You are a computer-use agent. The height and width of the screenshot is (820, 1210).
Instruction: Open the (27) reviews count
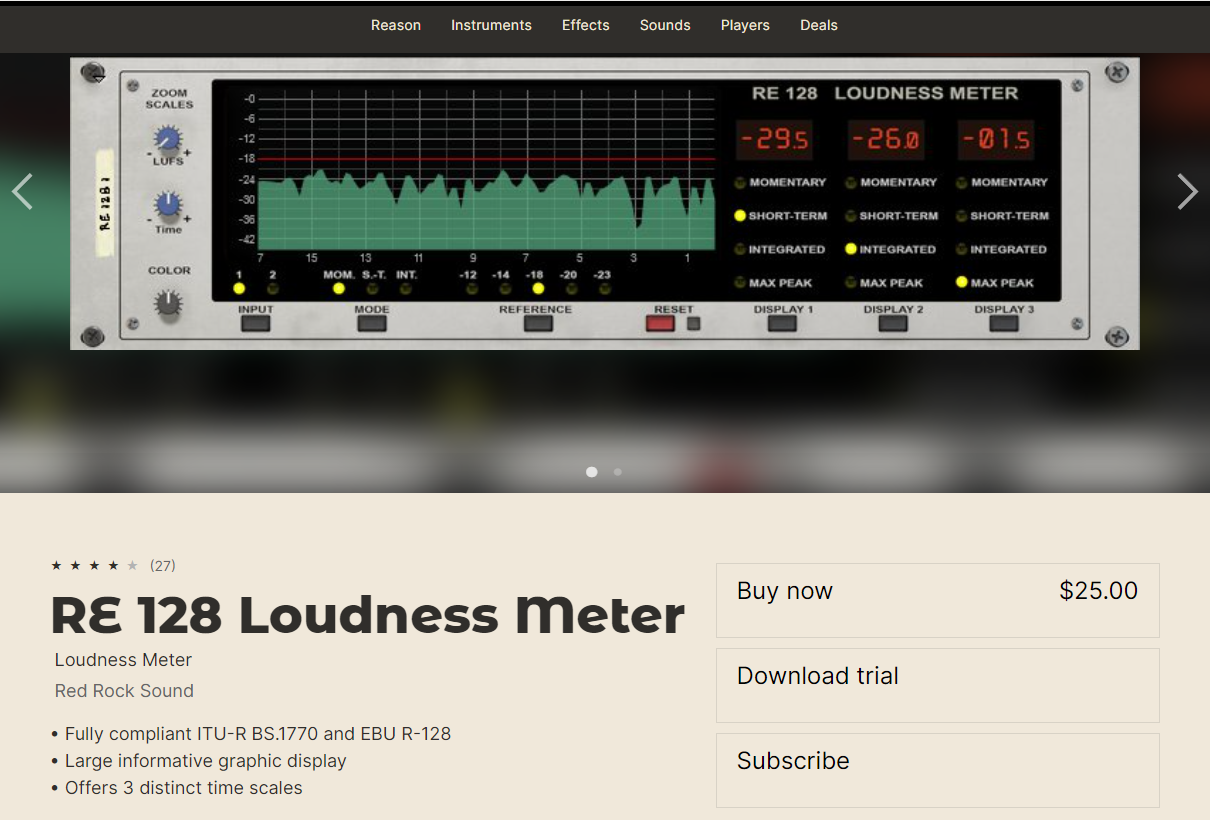click(x=163, y=566)
